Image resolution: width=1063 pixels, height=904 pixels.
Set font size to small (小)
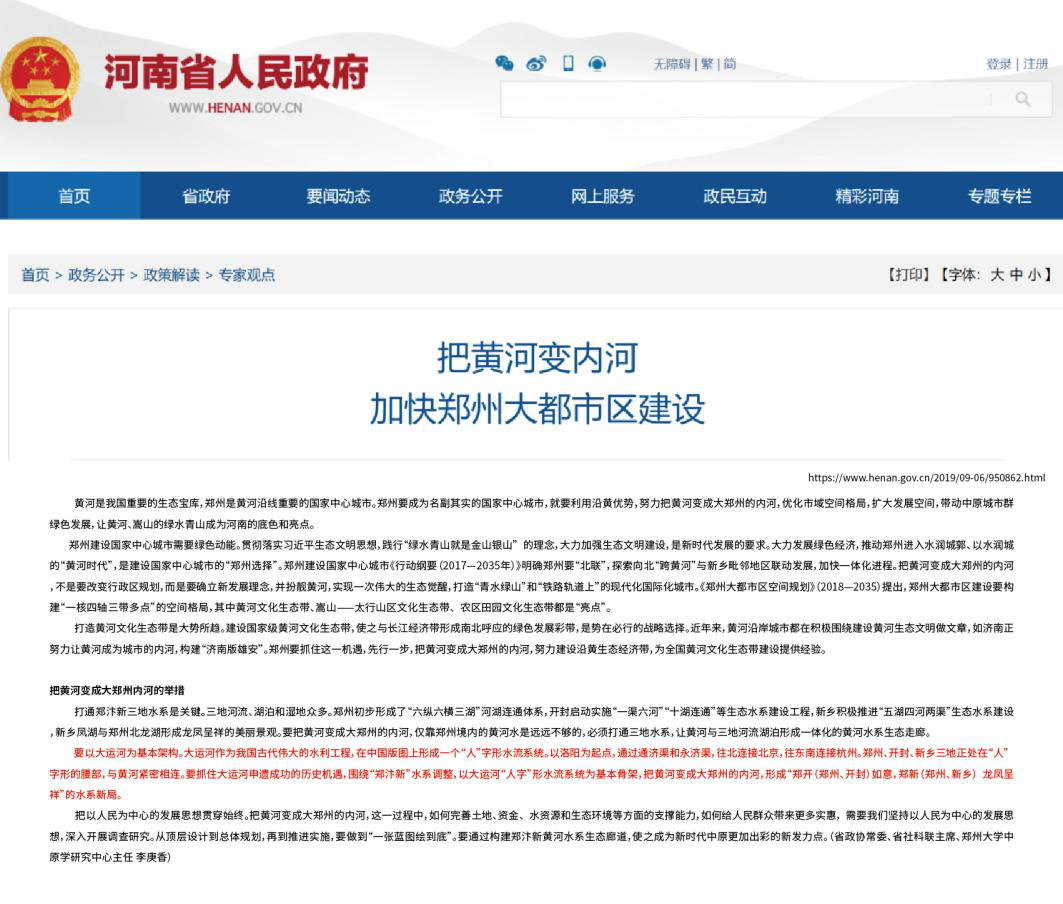pyautogui.click(x=1034, y=275)
